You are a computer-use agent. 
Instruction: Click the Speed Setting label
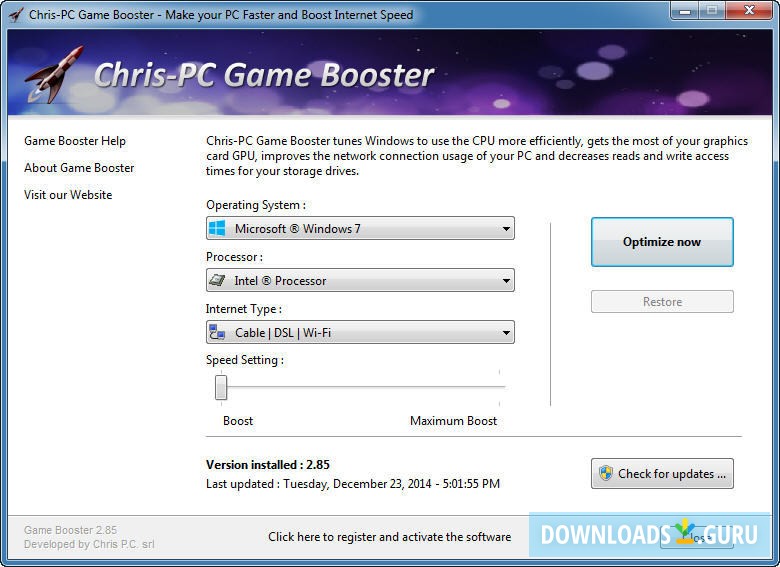click(x=245, y=360)
